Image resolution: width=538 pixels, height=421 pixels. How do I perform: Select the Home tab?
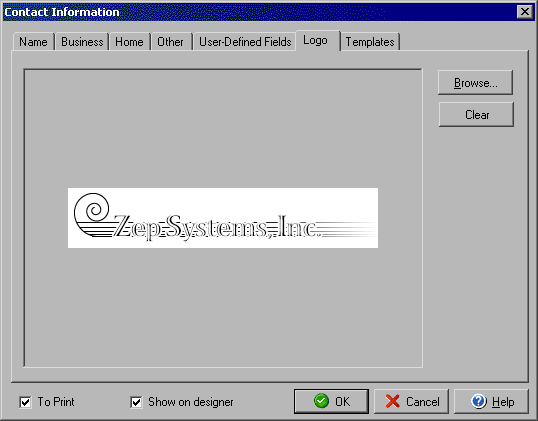(129, 42)
